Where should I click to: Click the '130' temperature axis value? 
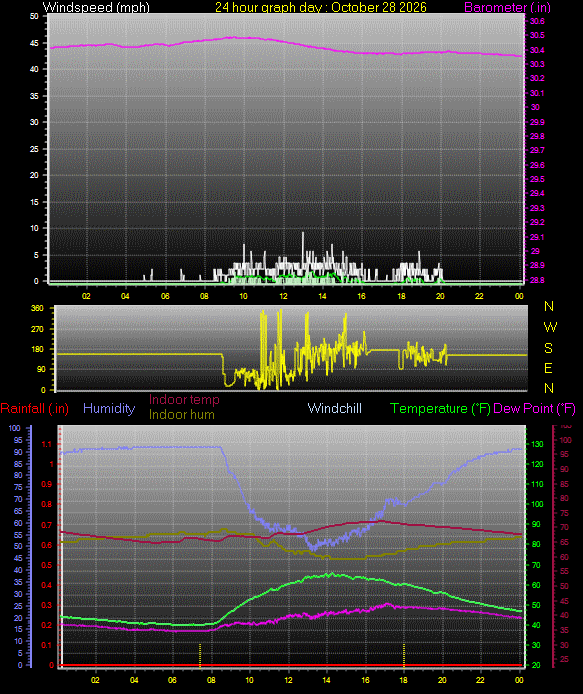pyautogui.click(x=537, y=444)
